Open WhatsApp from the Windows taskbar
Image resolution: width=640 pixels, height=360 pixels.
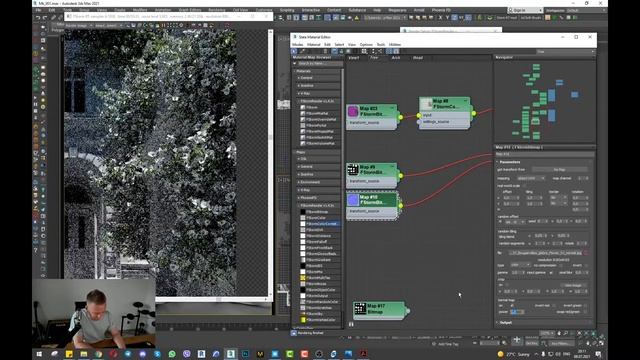coord(172,354)
